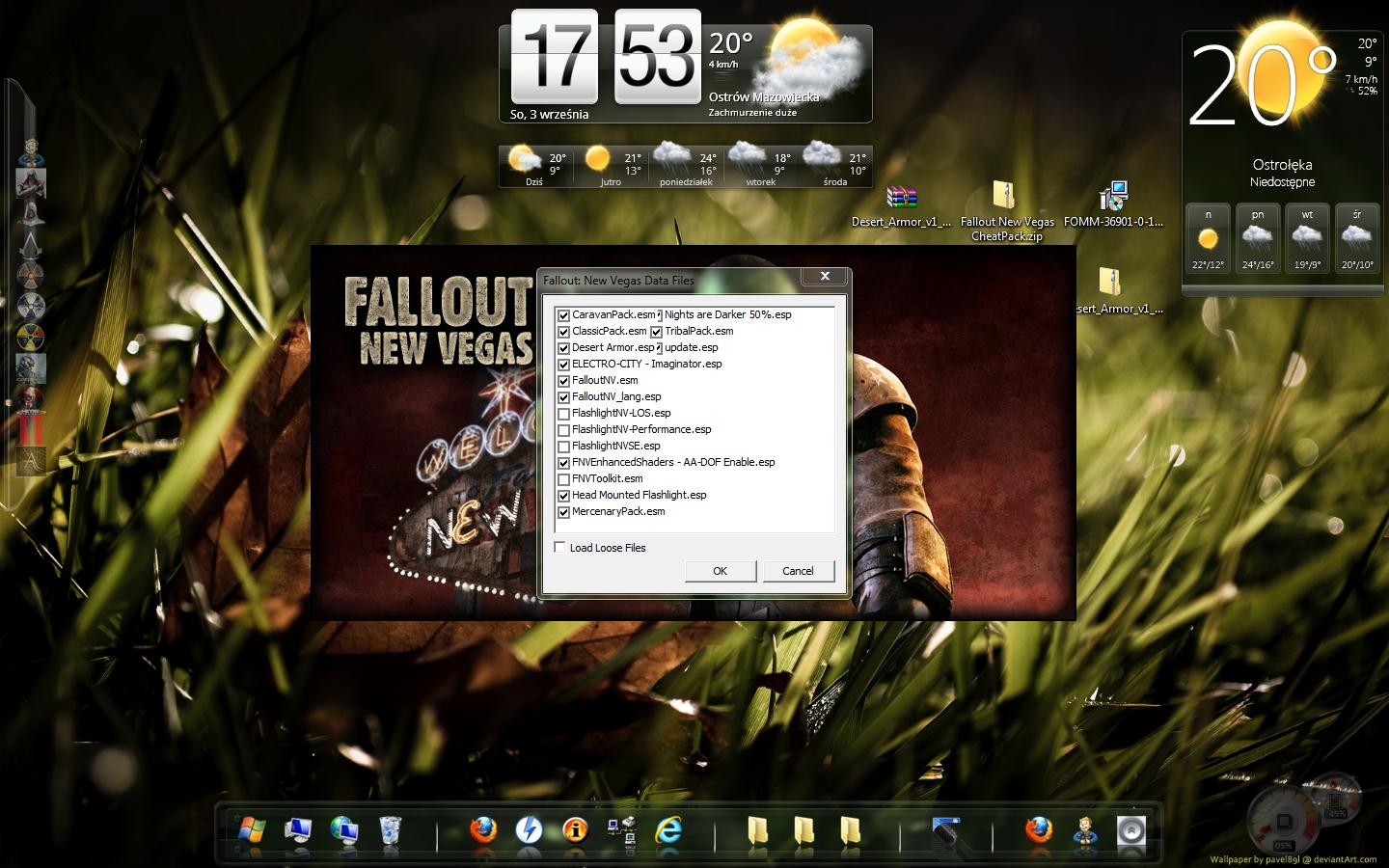Open the FOMM-36901-0-1 installer icon

1113,204
